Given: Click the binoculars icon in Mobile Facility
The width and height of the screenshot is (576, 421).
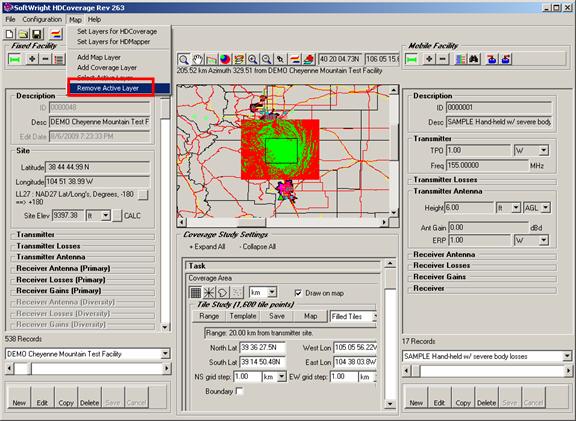Looking at the screenshot, I should 474,59.
